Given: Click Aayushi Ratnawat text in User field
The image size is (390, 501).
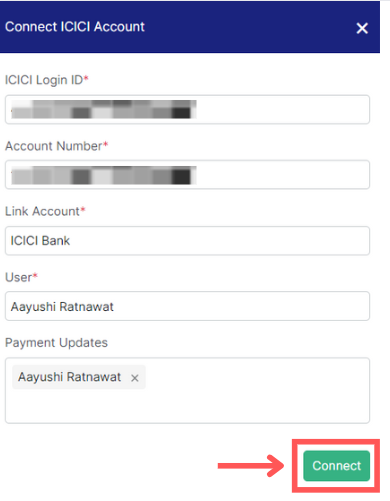Looking at the screenshot, I should pos(62,307).
